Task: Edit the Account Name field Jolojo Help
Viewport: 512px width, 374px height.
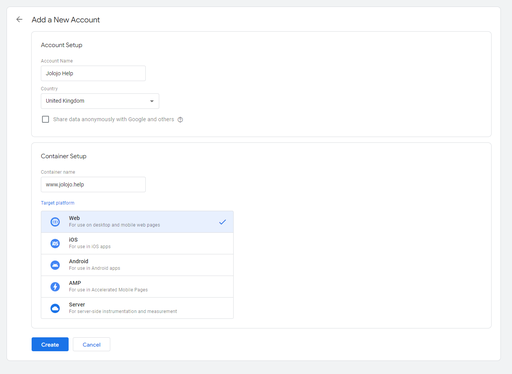Action: coord(93,73)
